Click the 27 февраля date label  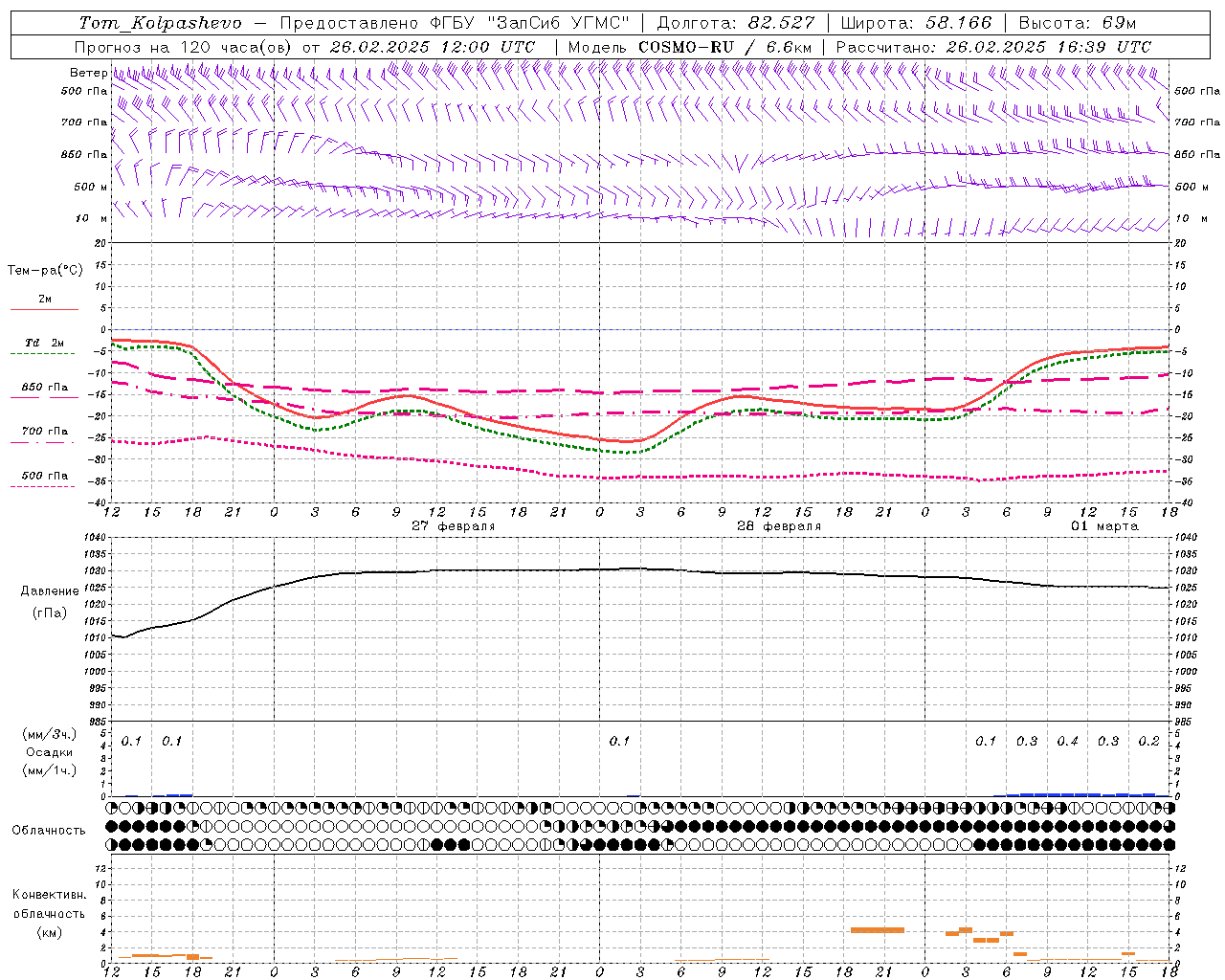click(x=454, y=526)
